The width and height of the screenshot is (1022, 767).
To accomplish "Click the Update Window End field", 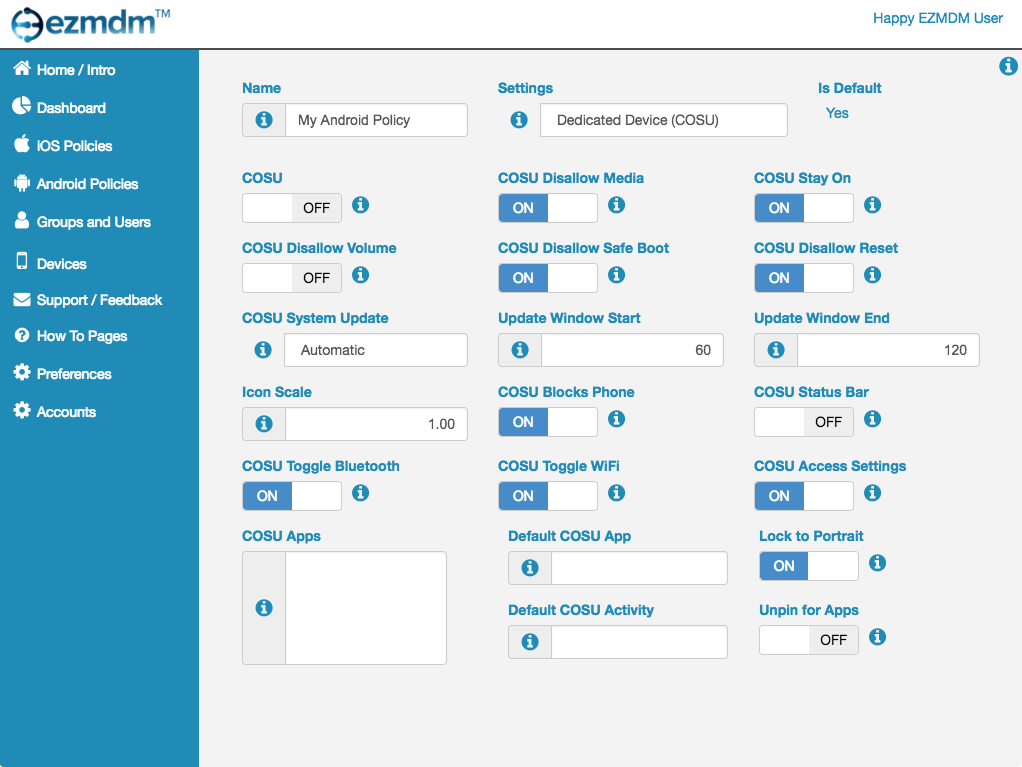I will click(x=888, y=350).
